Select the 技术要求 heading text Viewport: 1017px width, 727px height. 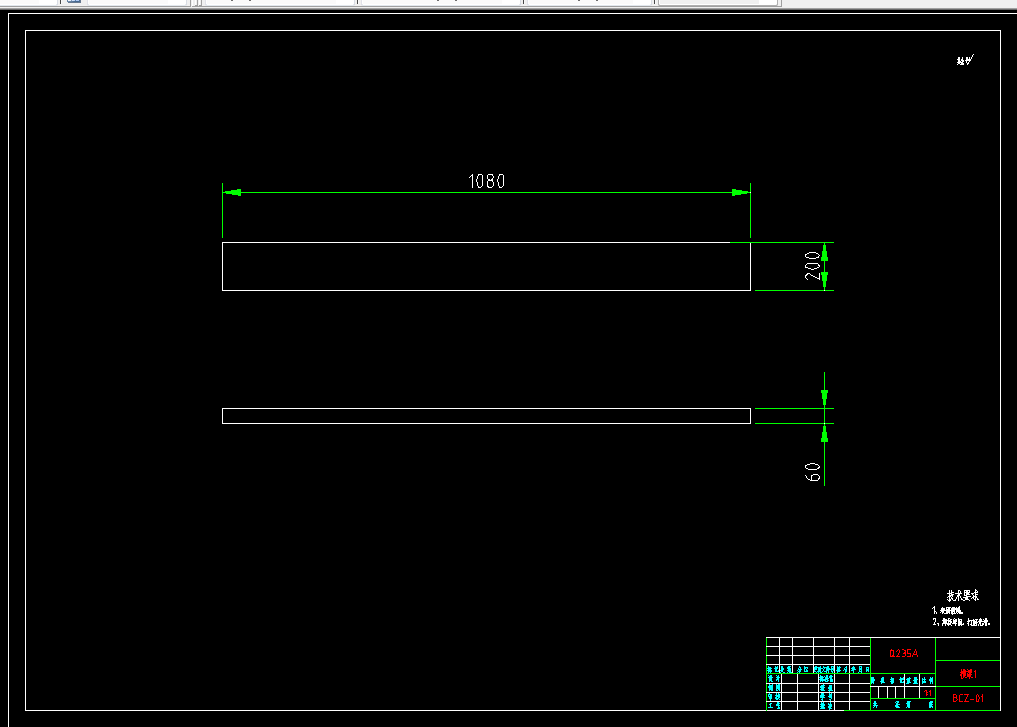click(x=963, y=595)
